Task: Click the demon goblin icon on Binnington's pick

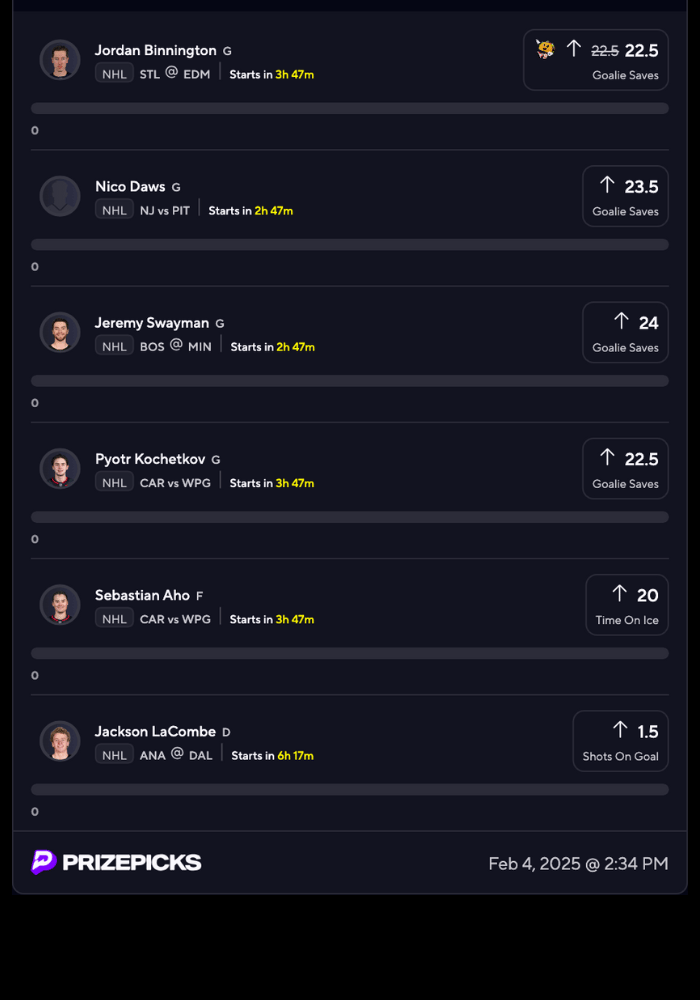Action: coord(545,49)
